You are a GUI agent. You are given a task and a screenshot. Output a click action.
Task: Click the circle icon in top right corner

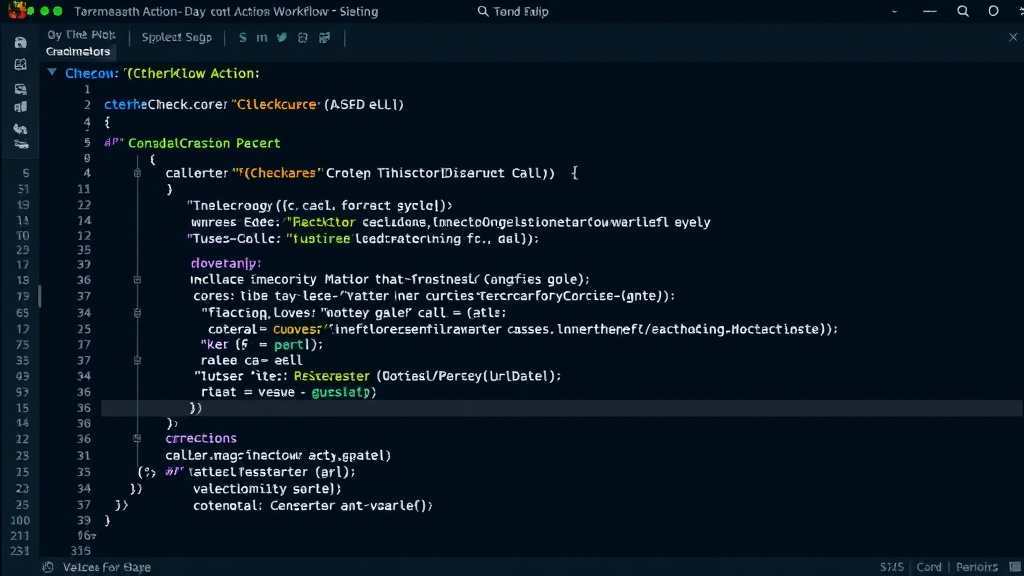[x=993, y=11]
